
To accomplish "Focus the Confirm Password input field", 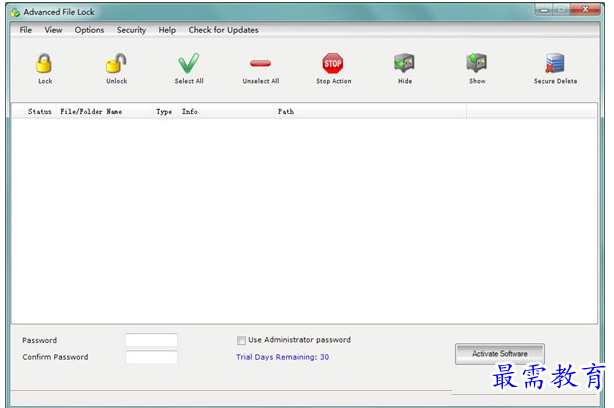I will [152, 357].
